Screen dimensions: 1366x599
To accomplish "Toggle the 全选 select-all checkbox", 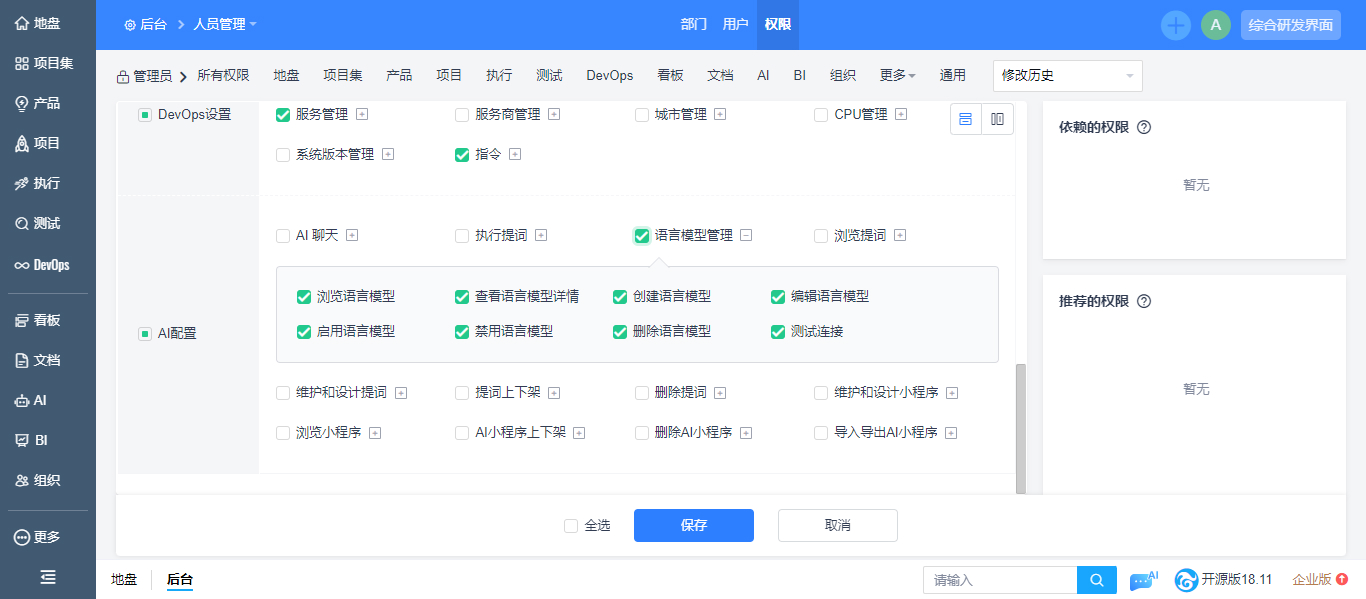I will [x=571, y=526].
